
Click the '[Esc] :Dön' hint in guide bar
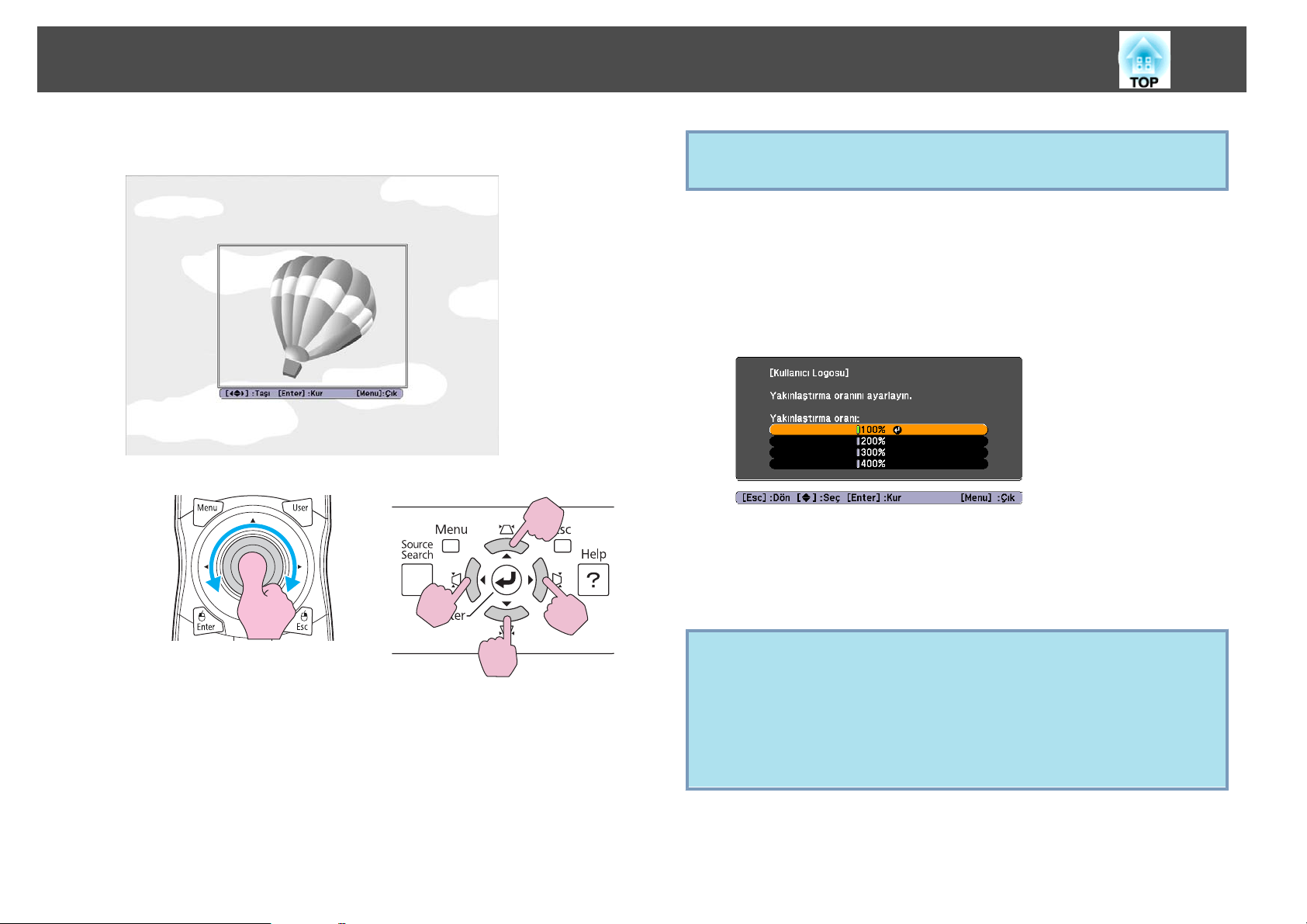(x=766, y=498)
